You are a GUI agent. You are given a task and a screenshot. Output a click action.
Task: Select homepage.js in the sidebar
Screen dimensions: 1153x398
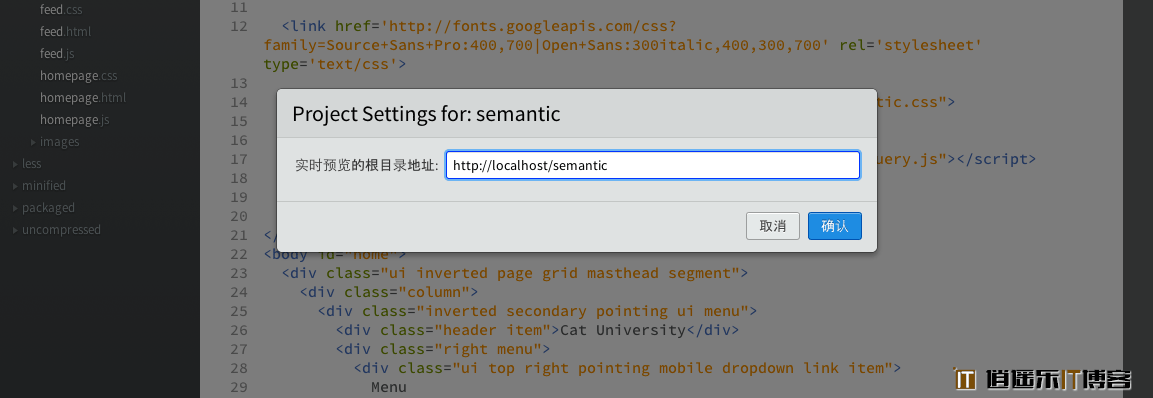(x=74, y=120)
